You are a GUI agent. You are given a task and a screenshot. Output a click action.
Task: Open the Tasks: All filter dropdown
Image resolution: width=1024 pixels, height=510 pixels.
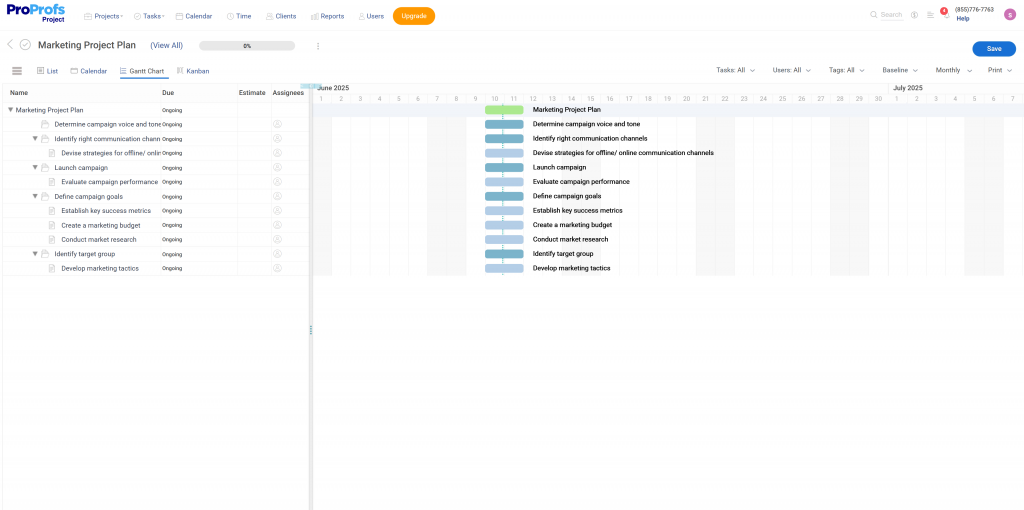point(735,71)
